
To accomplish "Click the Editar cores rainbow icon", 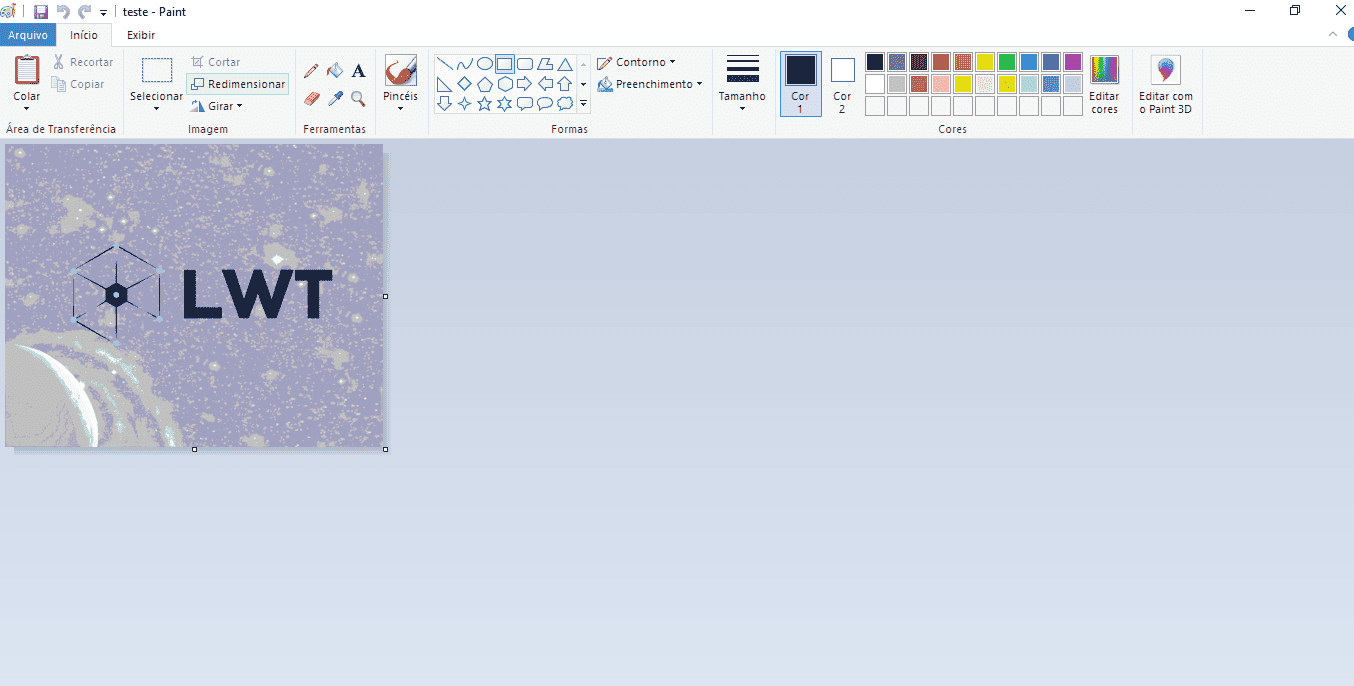I will [1104, 71].
